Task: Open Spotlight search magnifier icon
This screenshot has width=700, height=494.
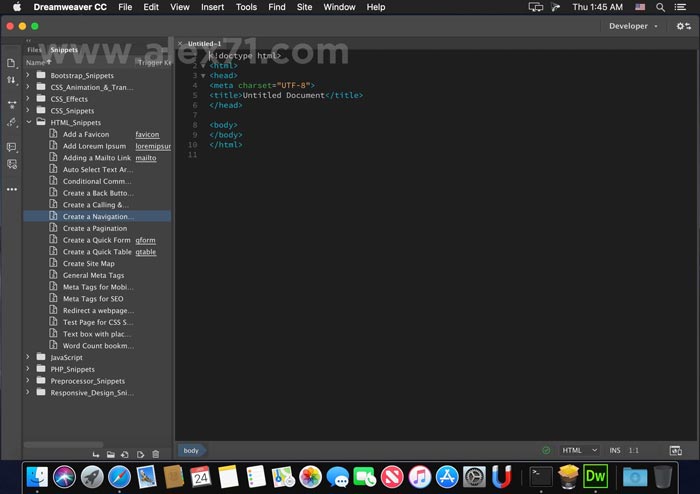Action: point(660,7)
